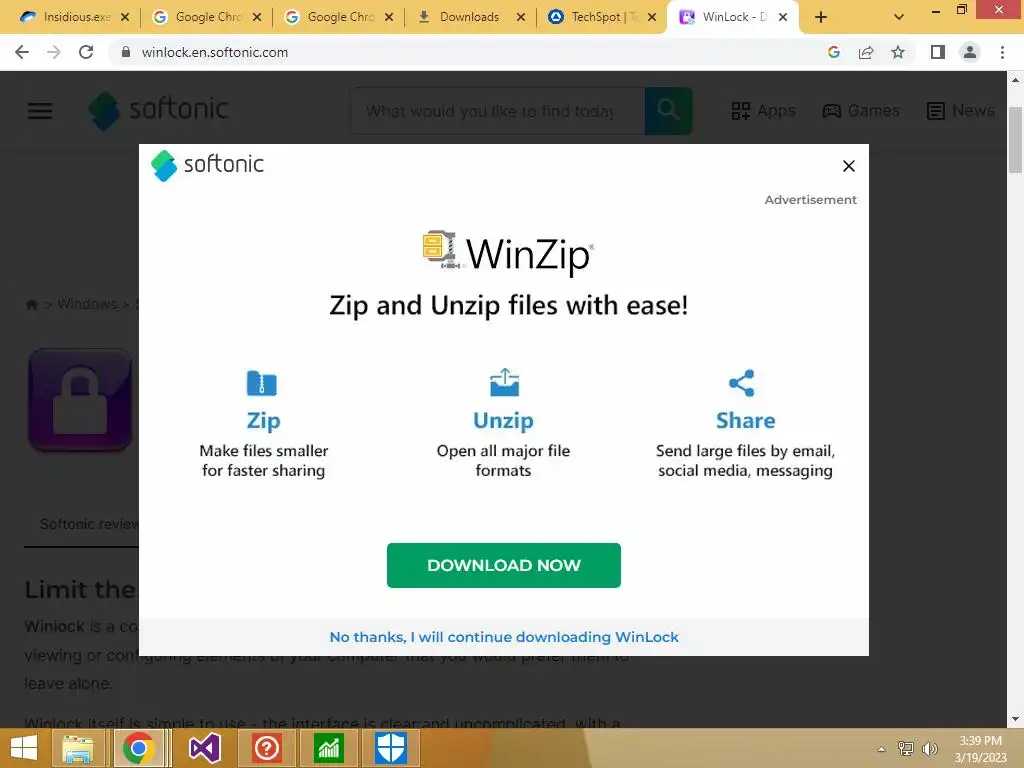The width and height of the screenshot is (1024, 768).
Task: Go back to the previous page
Action: click(22, 52)
